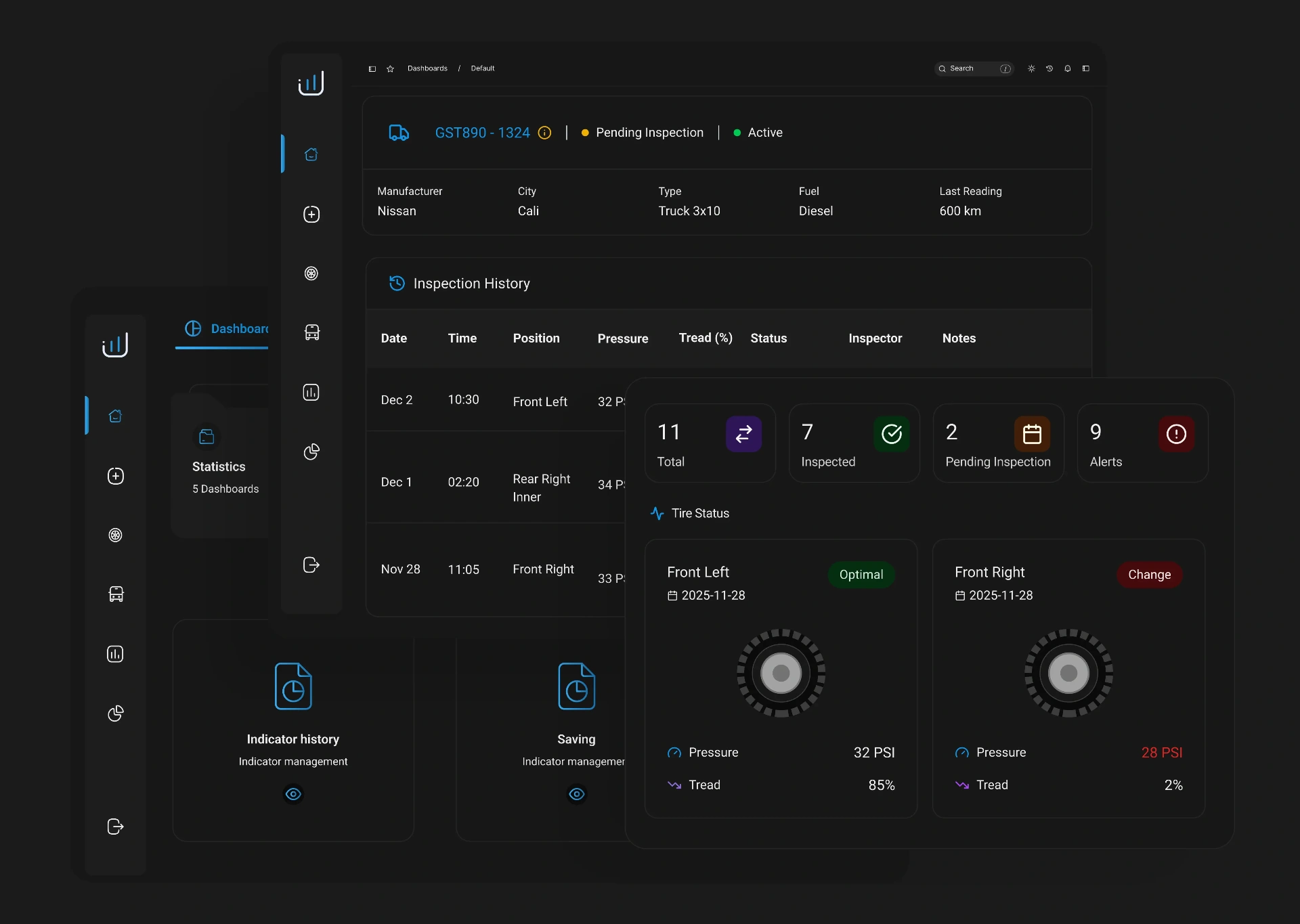This screenshot has height=924, width=1300.
Task: Toggle the right side panel icon
Action: click(x=1086, y=68)
